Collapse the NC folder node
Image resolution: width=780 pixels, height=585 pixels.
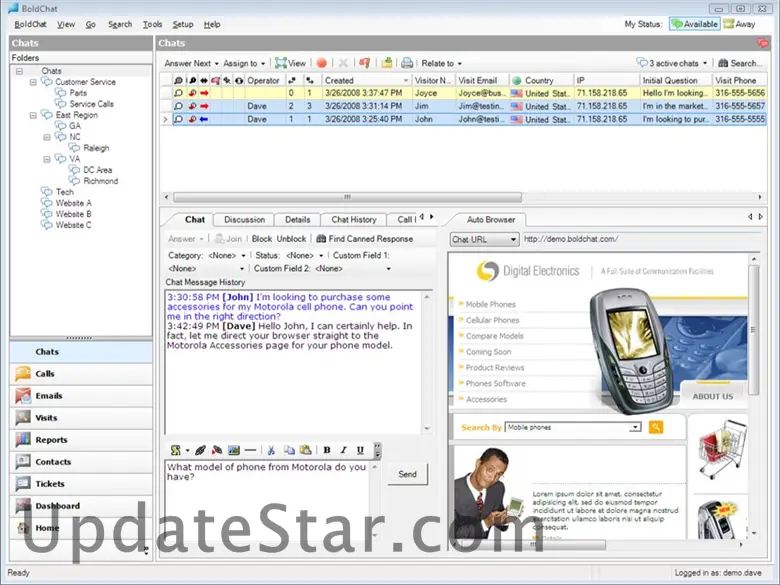(x=47, y=137)
